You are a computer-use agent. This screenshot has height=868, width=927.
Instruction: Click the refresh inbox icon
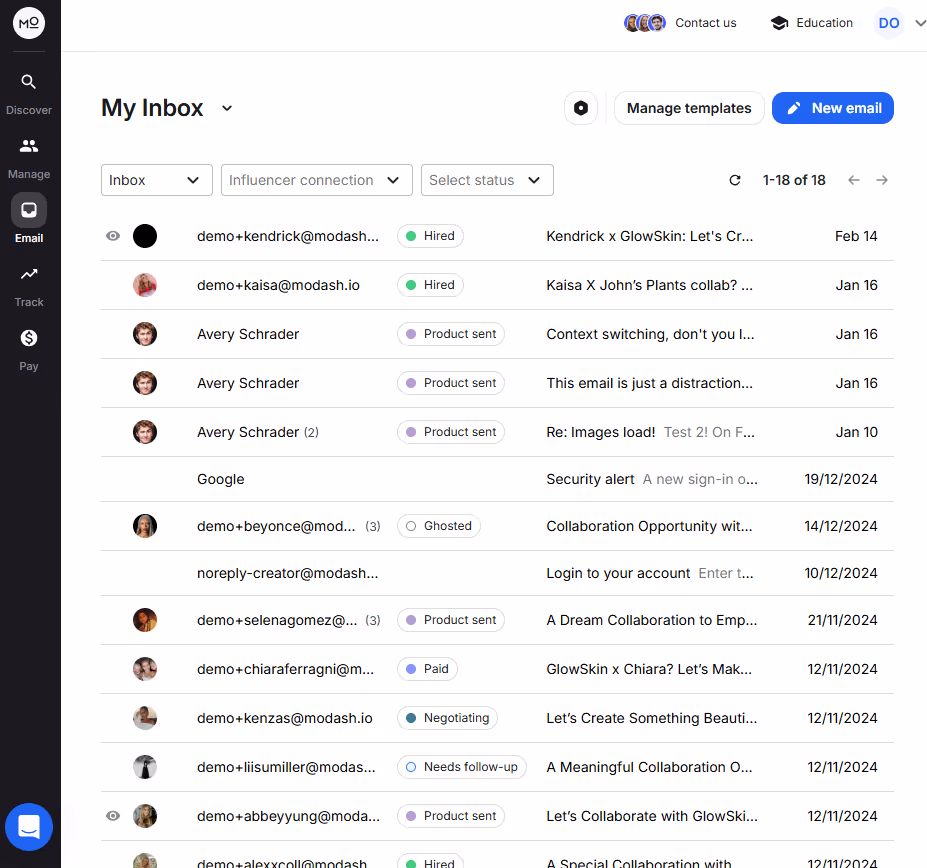pyautogui.click(x=735, y=180)
